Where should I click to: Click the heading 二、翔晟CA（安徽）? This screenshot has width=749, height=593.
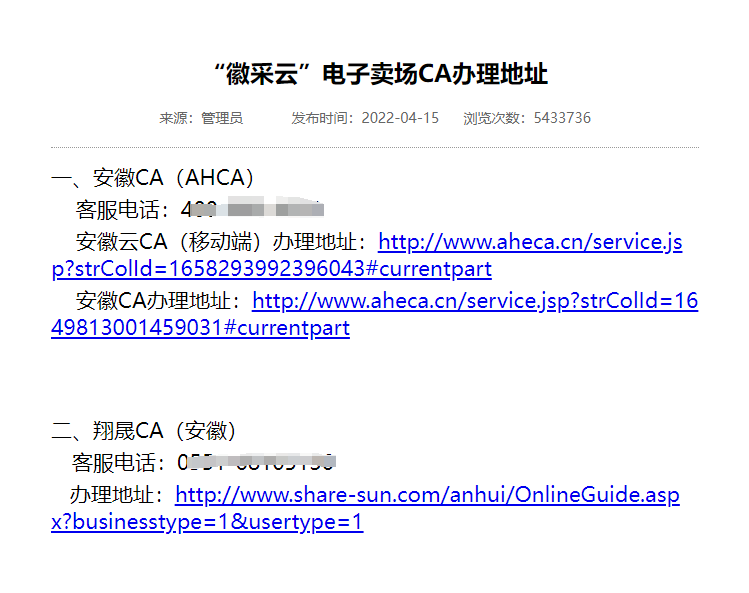tap(147, 431)
